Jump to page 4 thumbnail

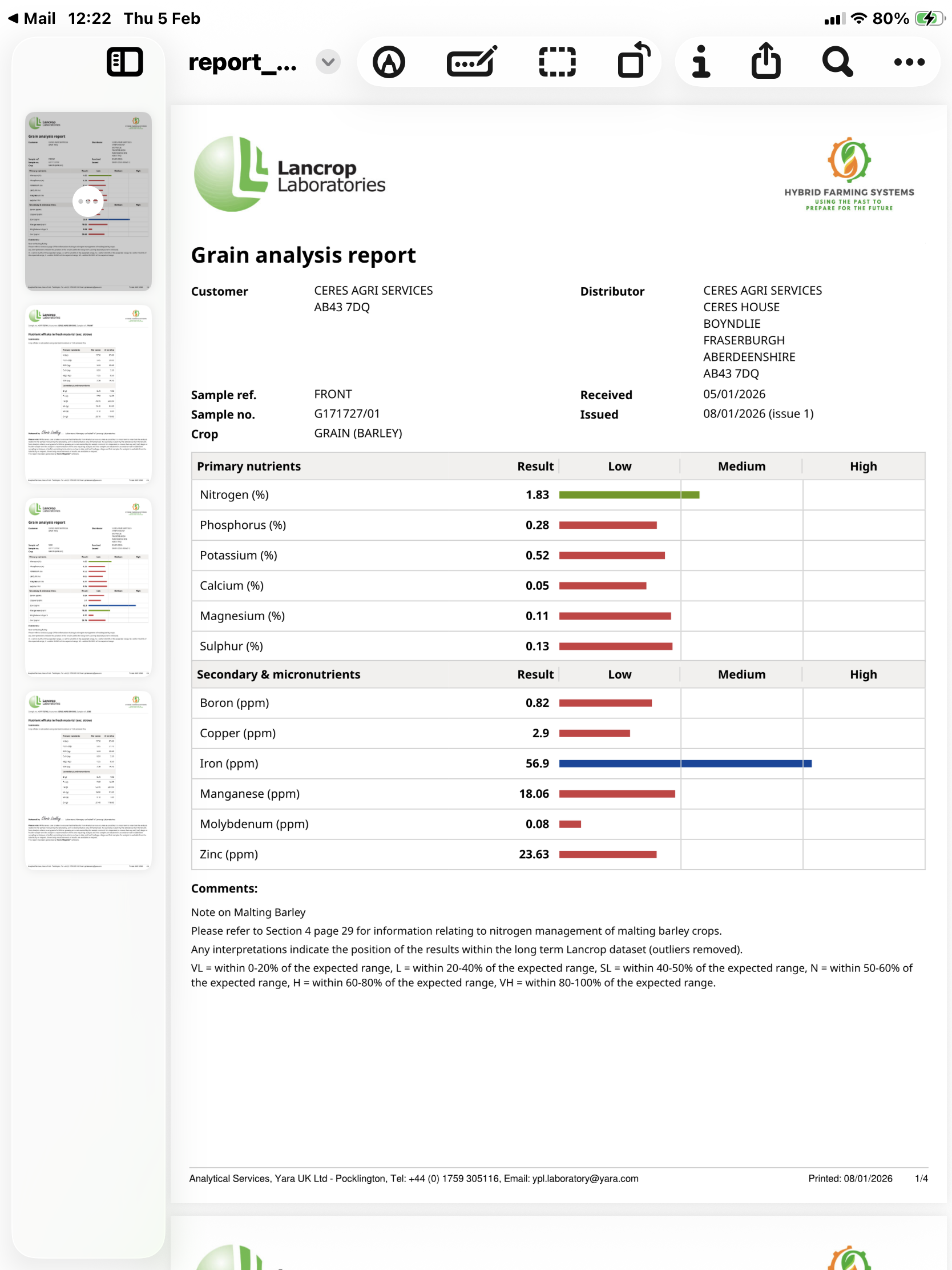coord(88,779)
